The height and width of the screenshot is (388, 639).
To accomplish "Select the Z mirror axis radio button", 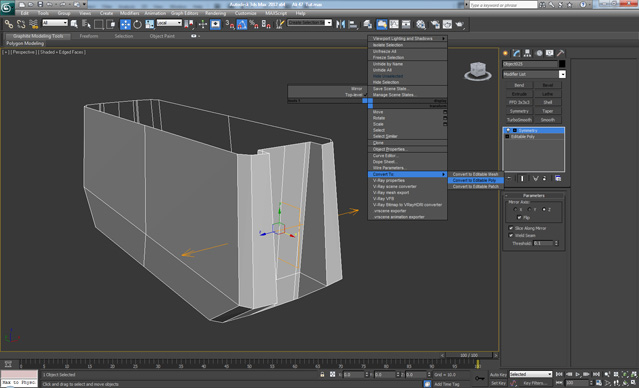I will 544,209.
